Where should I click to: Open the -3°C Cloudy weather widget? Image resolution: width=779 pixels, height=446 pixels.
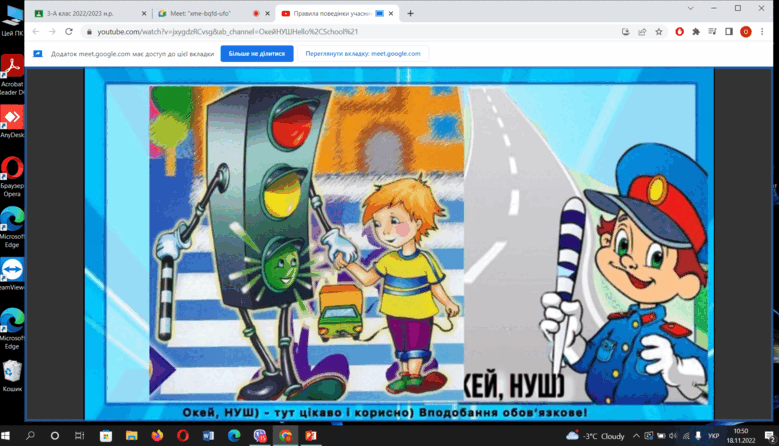[595, 436]
